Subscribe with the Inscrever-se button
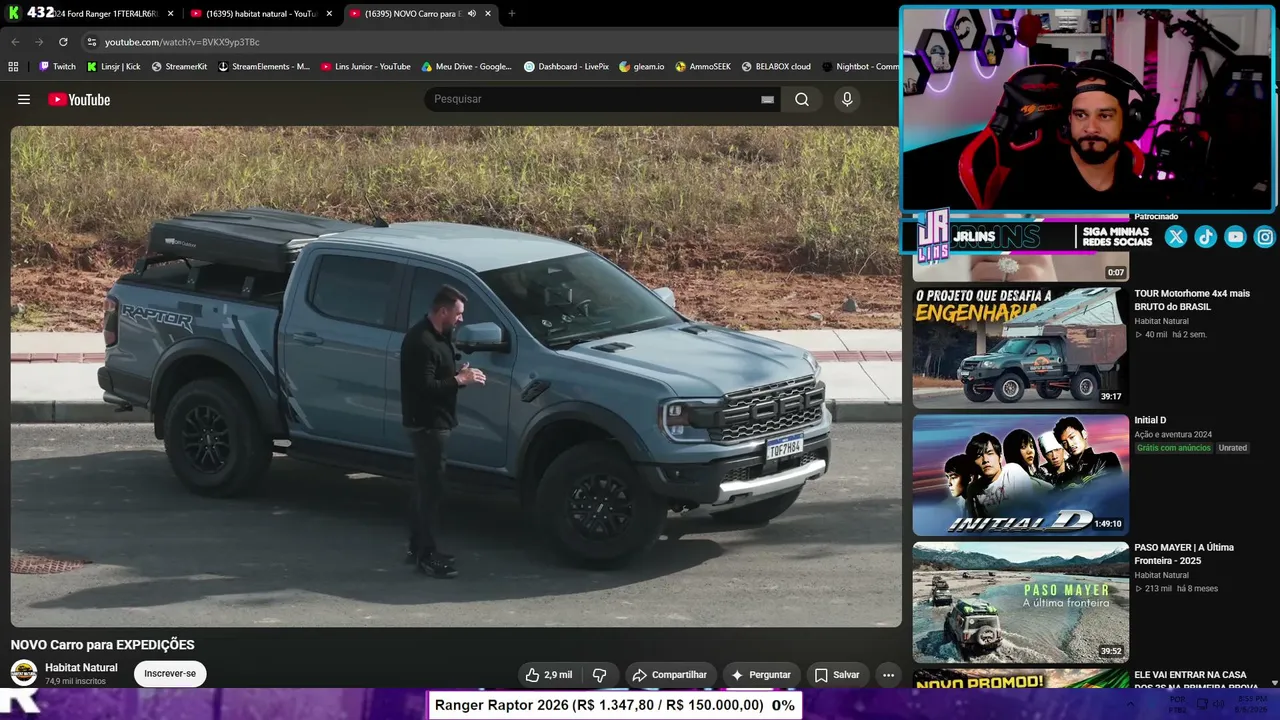 [170, 674]
